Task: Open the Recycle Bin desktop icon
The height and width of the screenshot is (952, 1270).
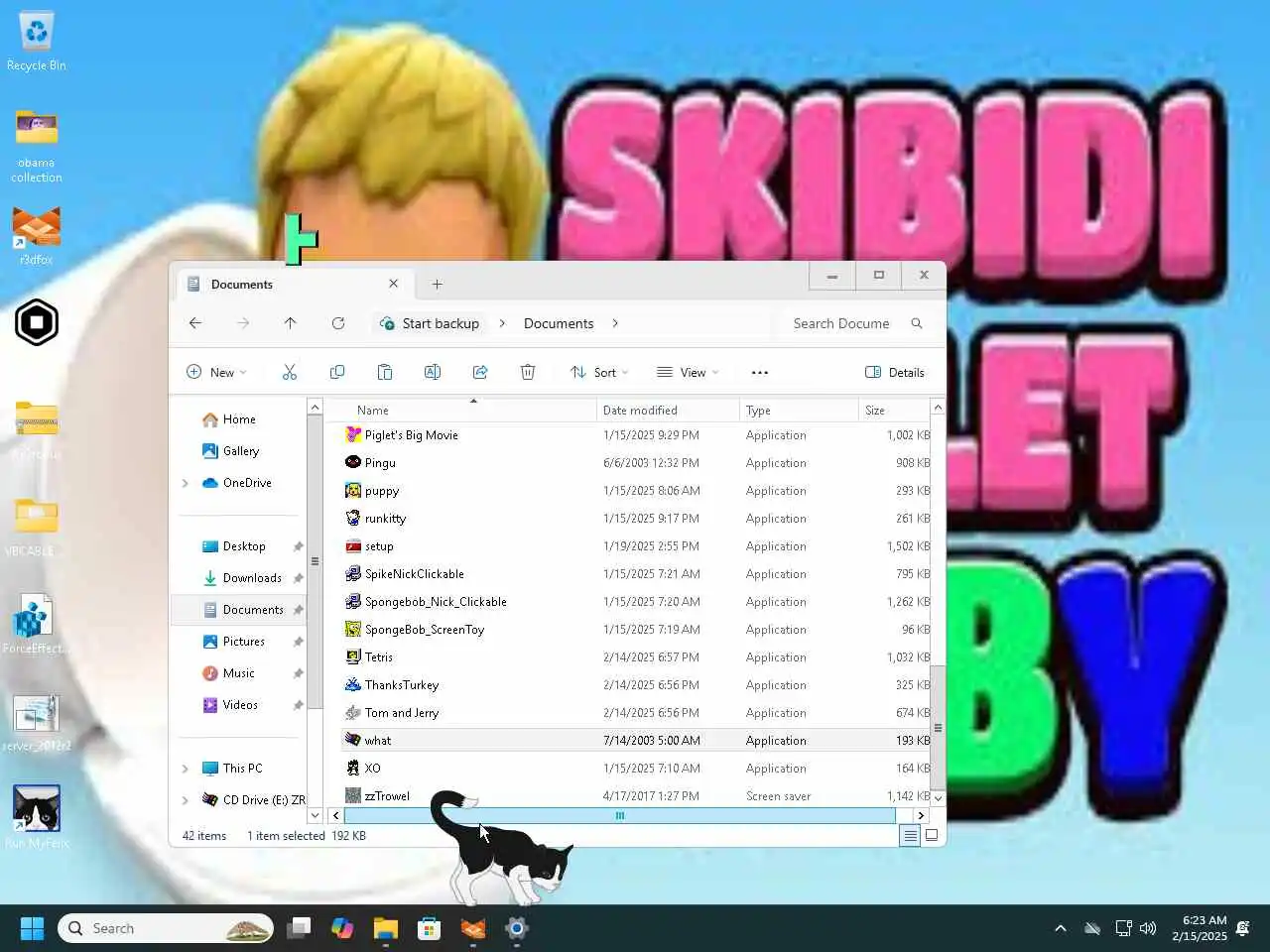Action: (37, 42)
